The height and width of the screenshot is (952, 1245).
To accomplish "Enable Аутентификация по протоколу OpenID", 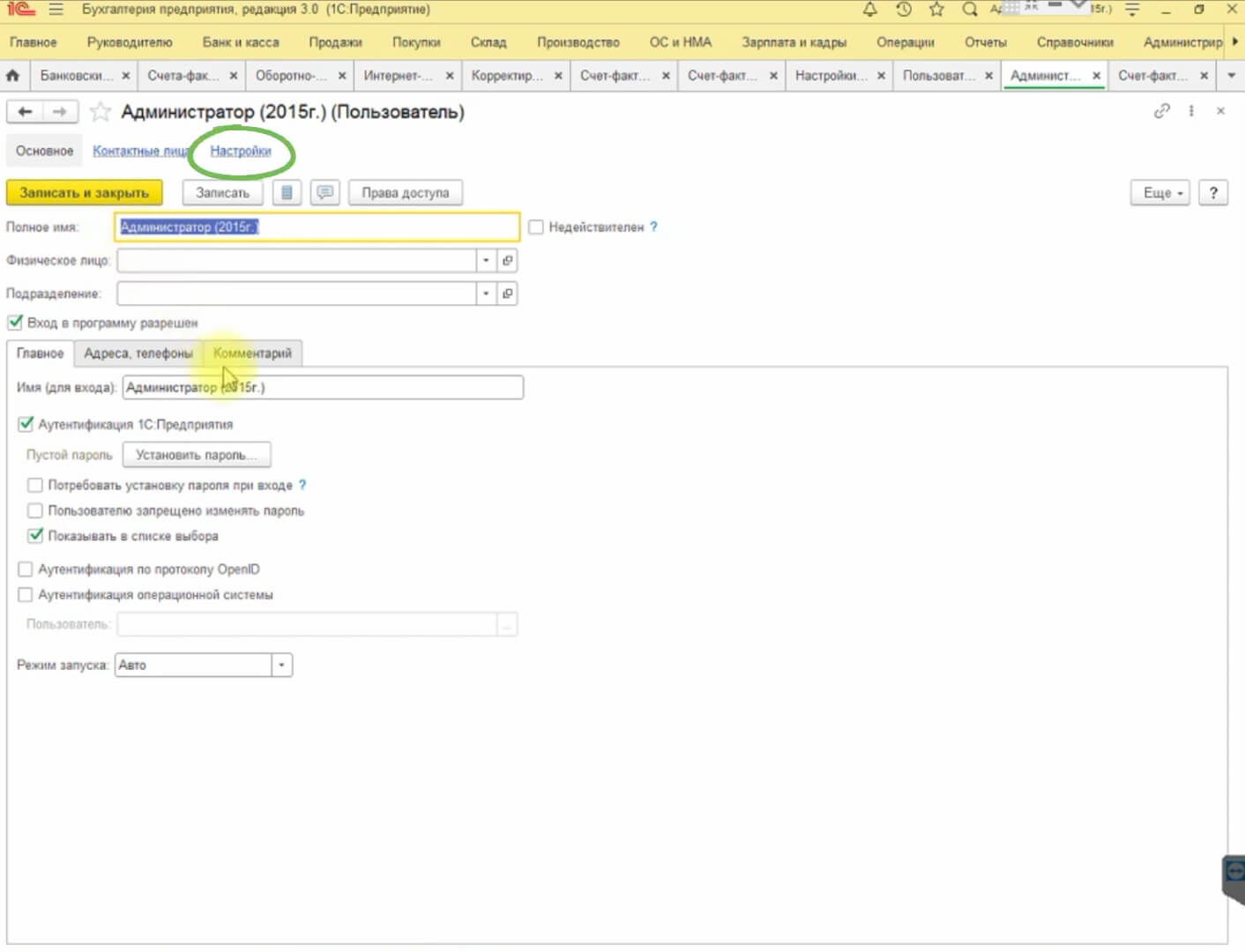I will (x=26, y=569).
